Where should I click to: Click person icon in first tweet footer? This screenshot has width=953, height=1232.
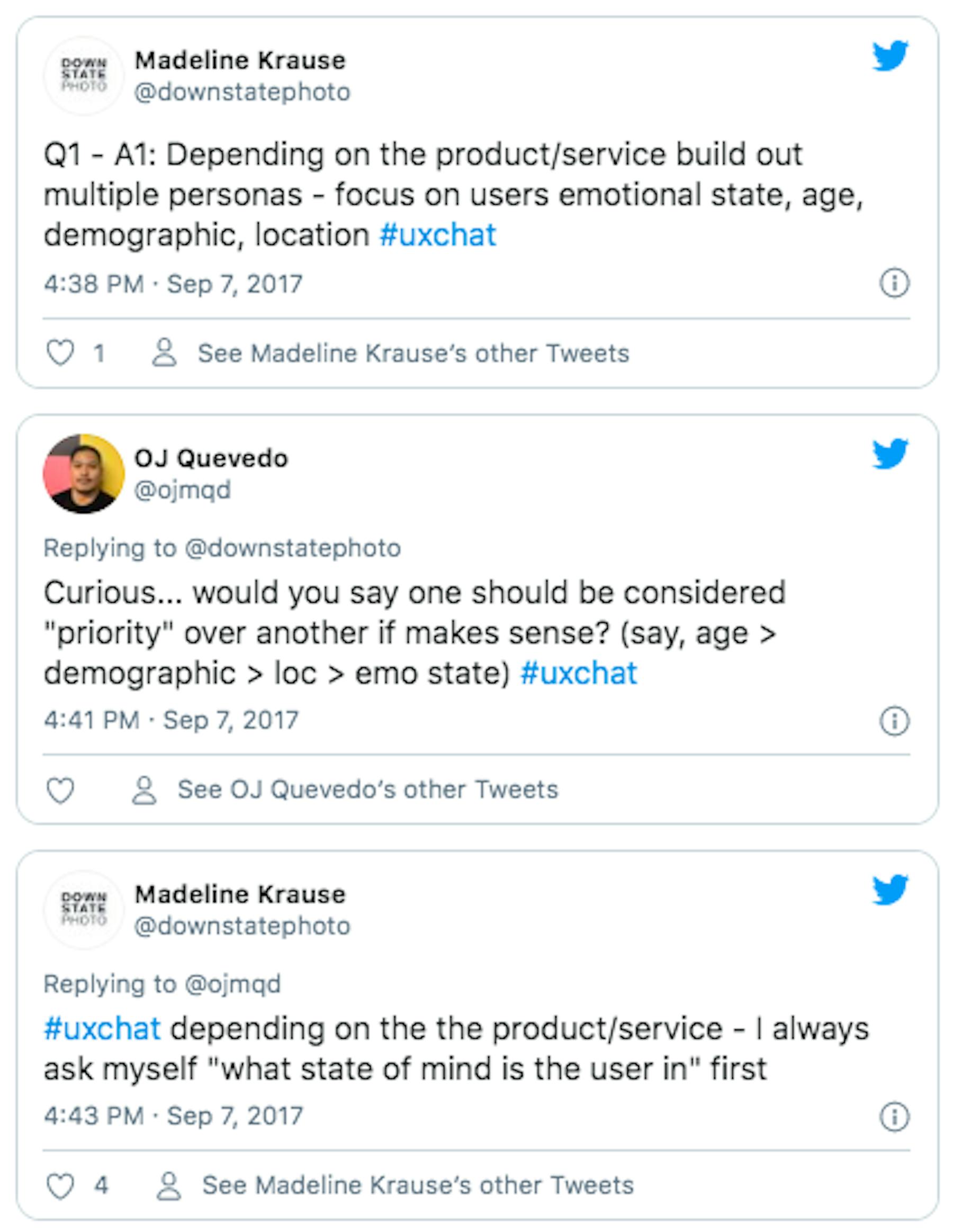pyautogui.click(x=164, y=352)
